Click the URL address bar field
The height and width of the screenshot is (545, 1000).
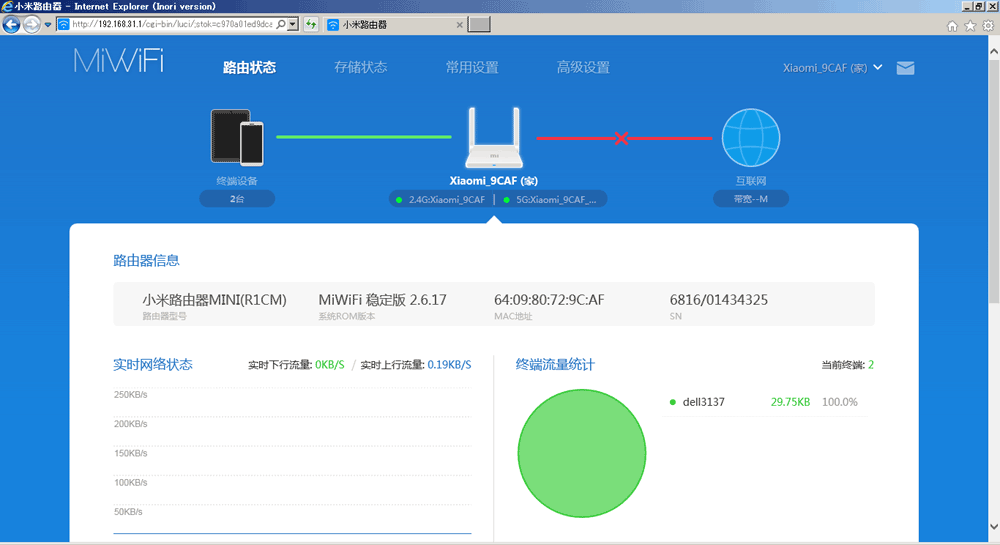[x=170, y=24]
